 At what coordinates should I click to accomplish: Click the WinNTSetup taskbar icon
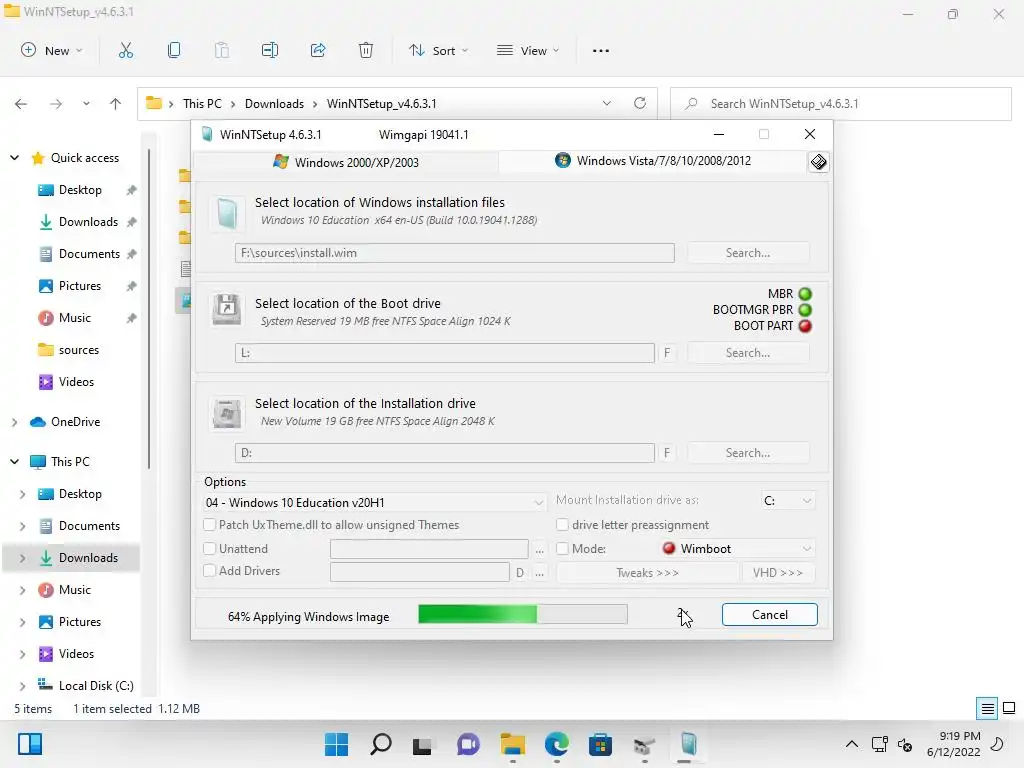click(x=688, y=744)
